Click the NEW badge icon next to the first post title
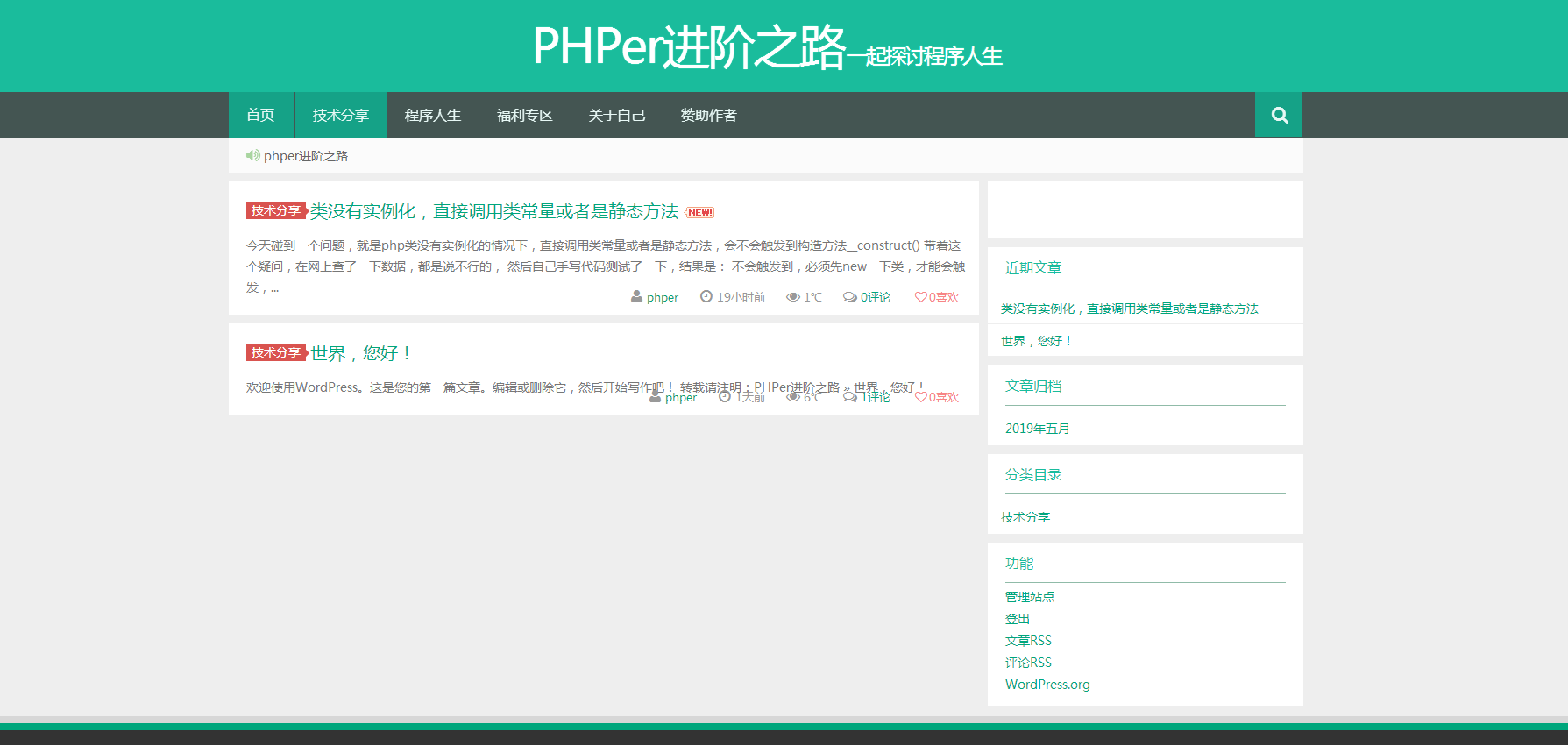Viewport: 1568px width, 745px height. [x=699, y=213]
